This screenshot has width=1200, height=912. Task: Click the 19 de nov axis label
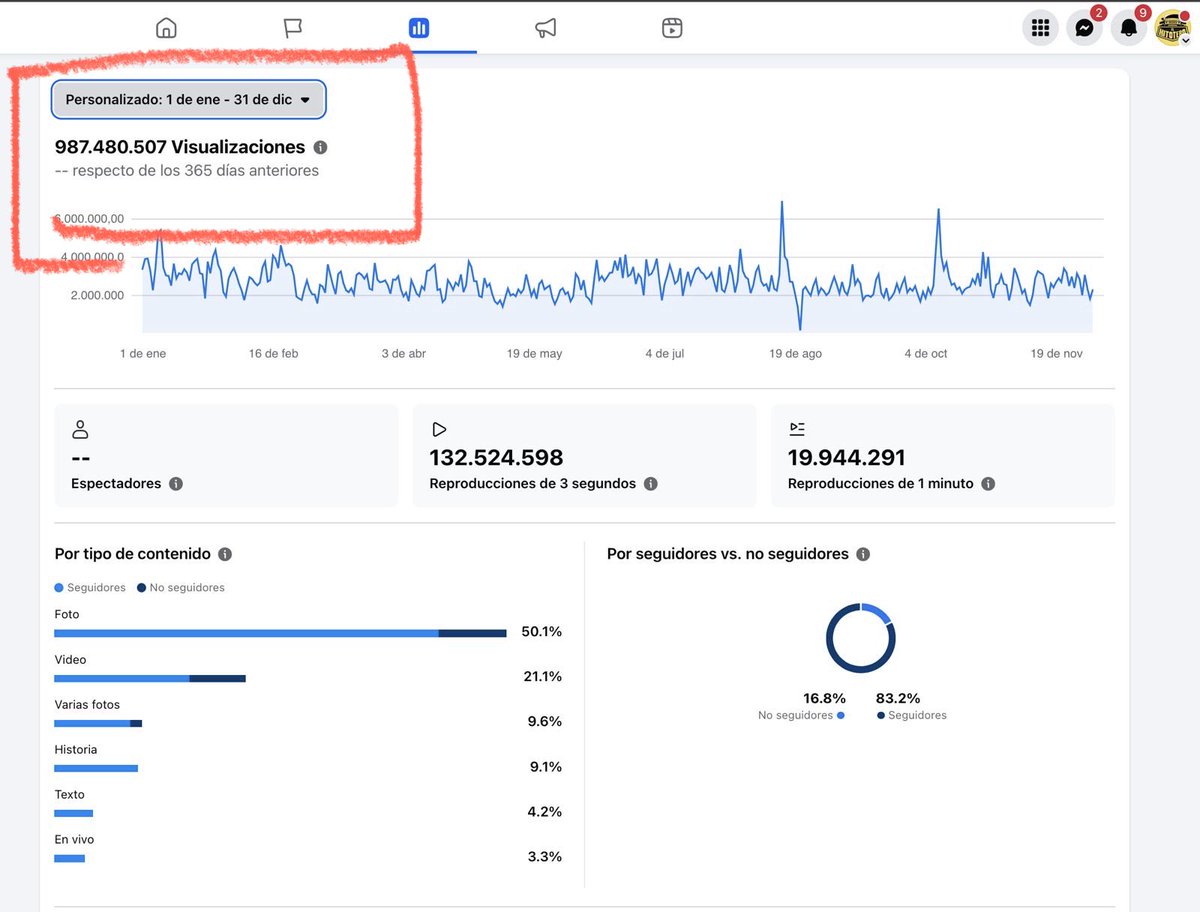click(1057, 354)
